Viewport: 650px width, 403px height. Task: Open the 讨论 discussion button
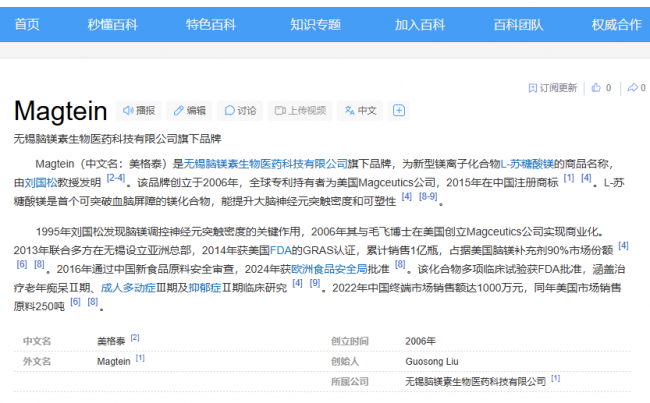[240, 110]
